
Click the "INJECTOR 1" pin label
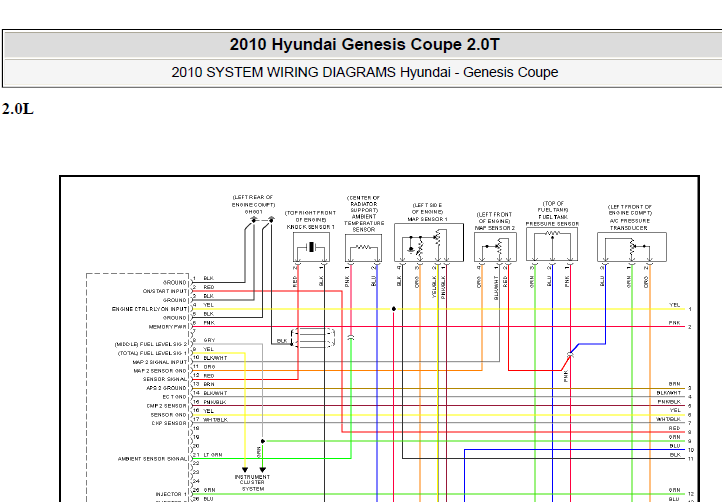point(171,494)
